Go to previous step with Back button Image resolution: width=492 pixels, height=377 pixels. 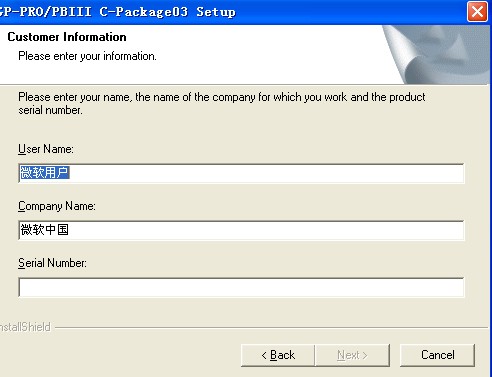[278, 355]
